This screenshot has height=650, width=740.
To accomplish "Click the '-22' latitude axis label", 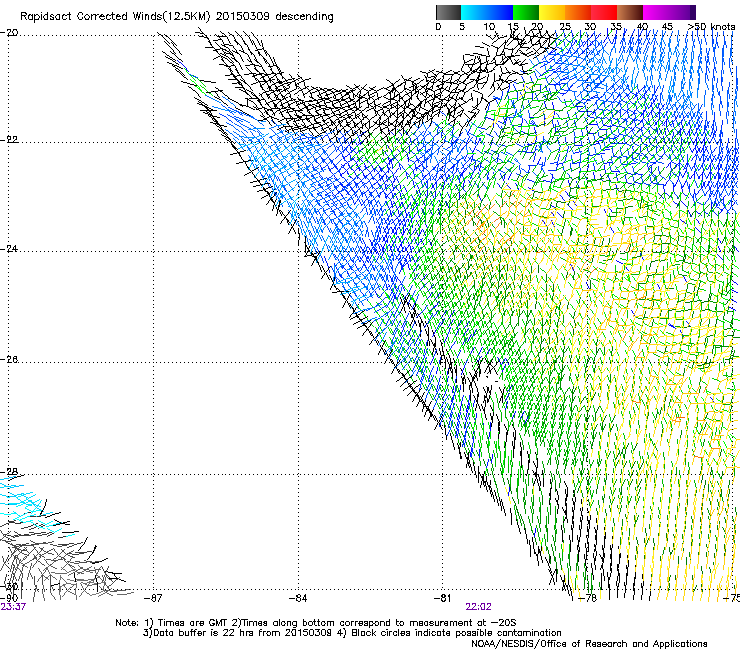I will coord(9,140).
